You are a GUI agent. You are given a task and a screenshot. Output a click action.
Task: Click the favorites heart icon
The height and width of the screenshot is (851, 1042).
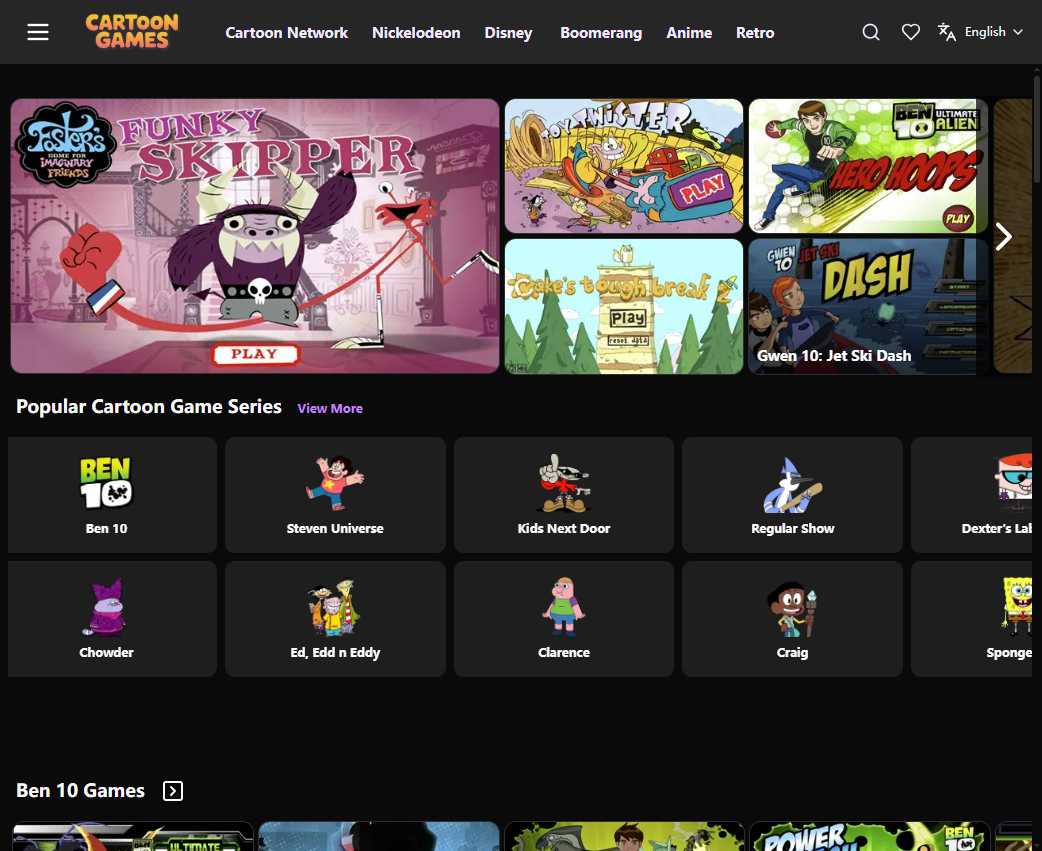tap(911, 32)
